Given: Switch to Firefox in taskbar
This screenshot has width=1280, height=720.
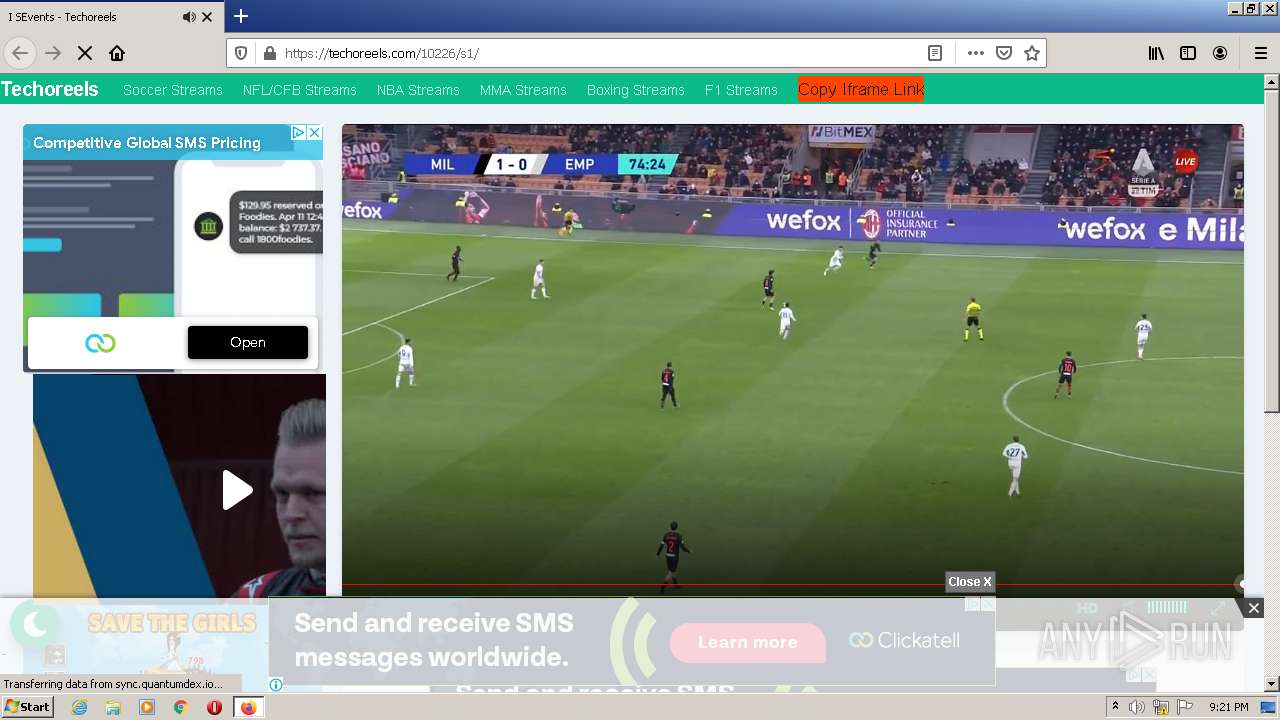Looking at the screenshot, I should pyautogui.click(x=248, y=707).
